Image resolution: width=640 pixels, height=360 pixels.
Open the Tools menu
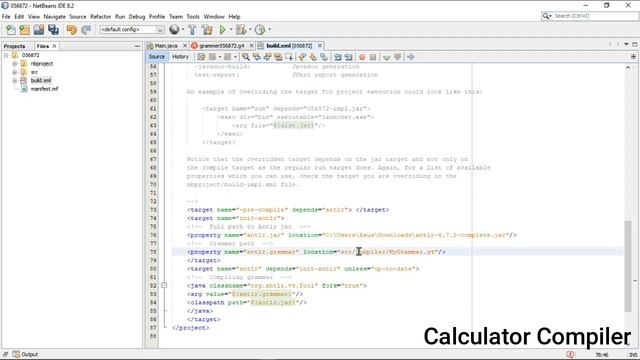click(x=193, y=17)
